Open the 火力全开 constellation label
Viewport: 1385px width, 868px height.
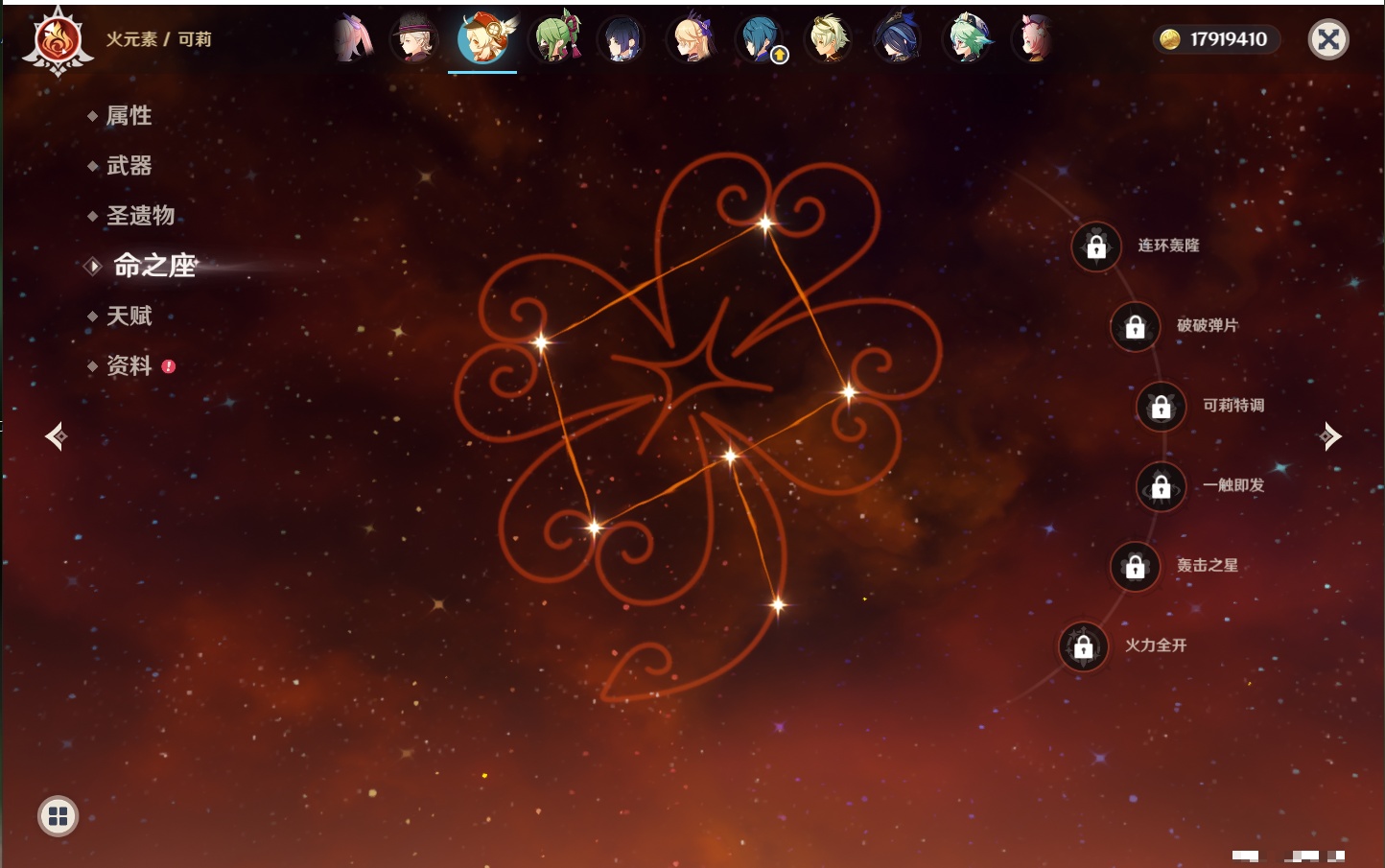click(1156, 645)
